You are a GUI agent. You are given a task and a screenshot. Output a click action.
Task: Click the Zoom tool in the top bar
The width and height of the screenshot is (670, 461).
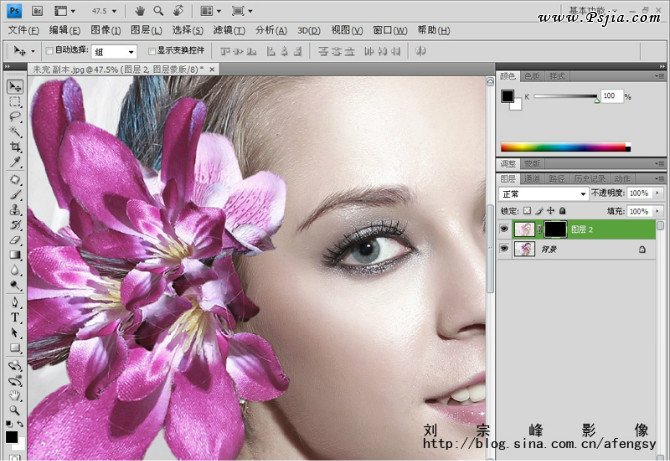point(158,11)
